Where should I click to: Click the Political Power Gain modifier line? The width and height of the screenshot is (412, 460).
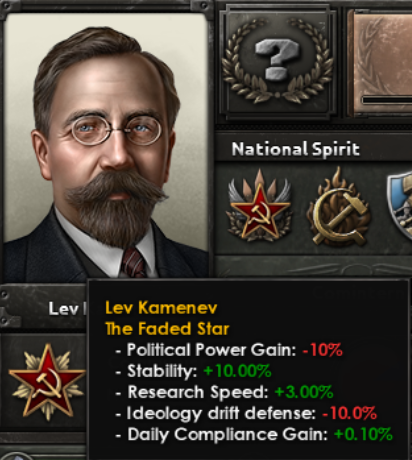[x=229, y=350]
